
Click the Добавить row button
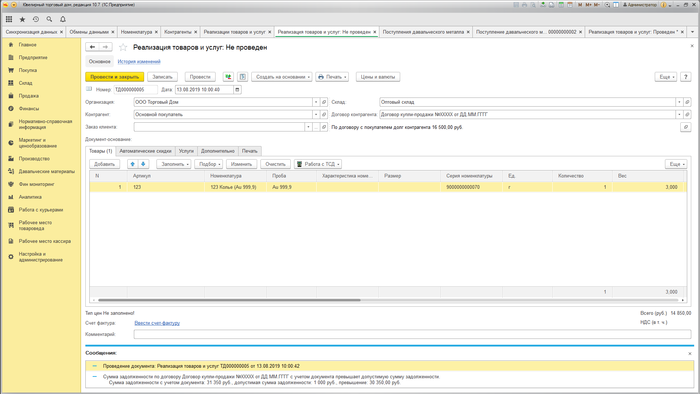point(104,164)
